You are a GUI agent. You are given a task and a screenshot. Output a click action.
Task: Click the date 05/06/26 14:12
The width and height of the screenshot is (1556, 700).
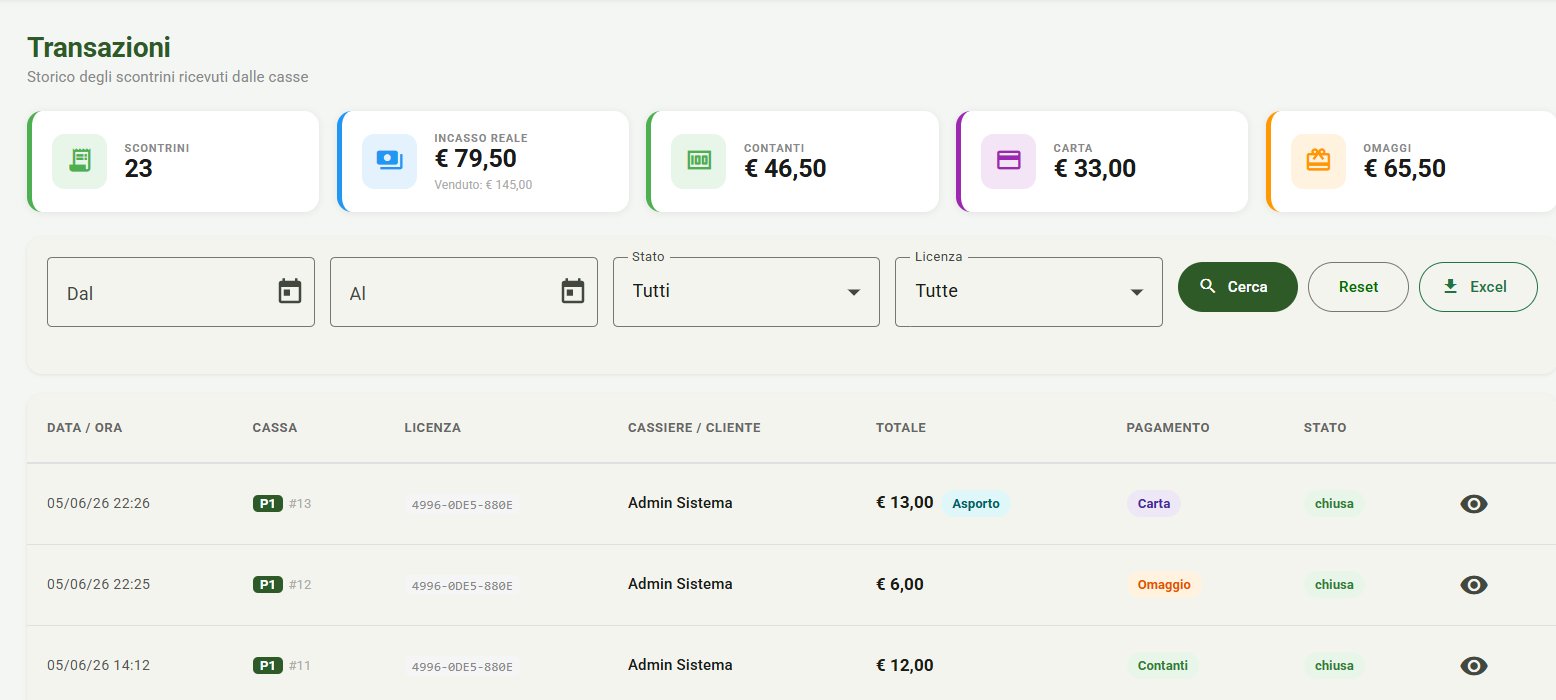98,665
